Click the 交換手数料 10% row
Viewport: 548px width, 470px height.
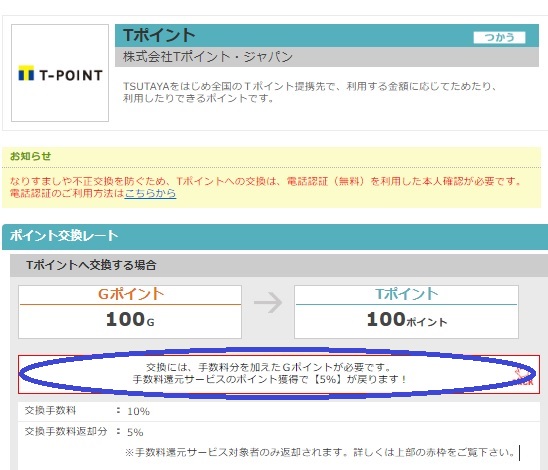(279, 411)
